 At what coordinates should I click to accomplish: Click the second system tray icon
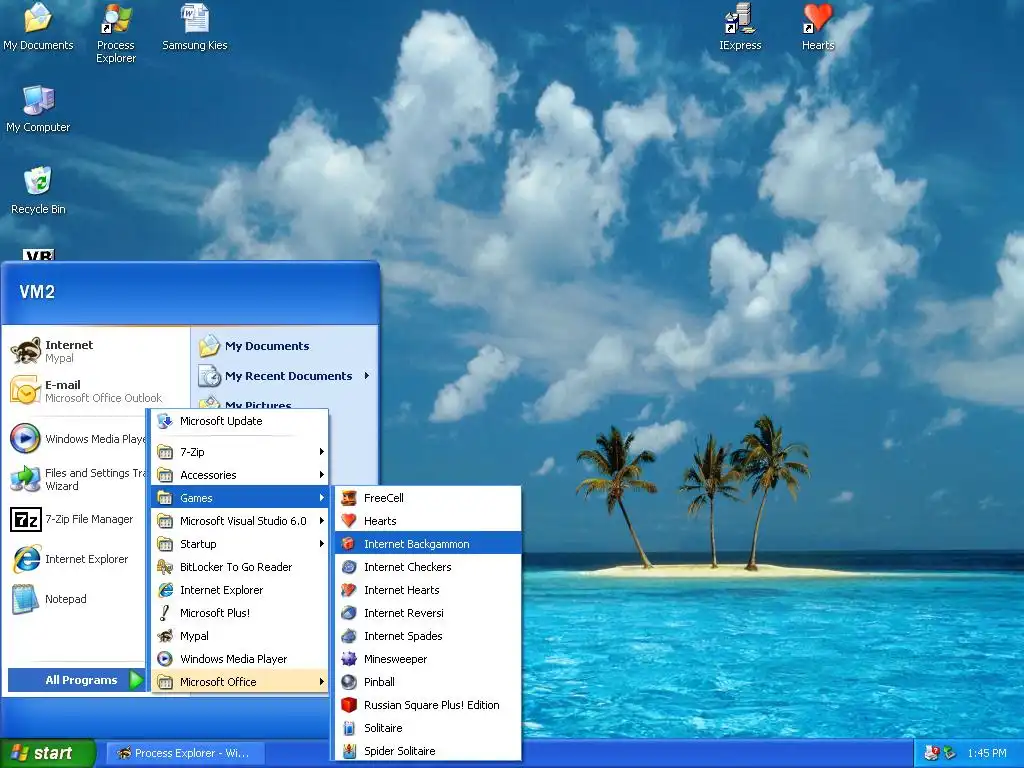(950, 753)
